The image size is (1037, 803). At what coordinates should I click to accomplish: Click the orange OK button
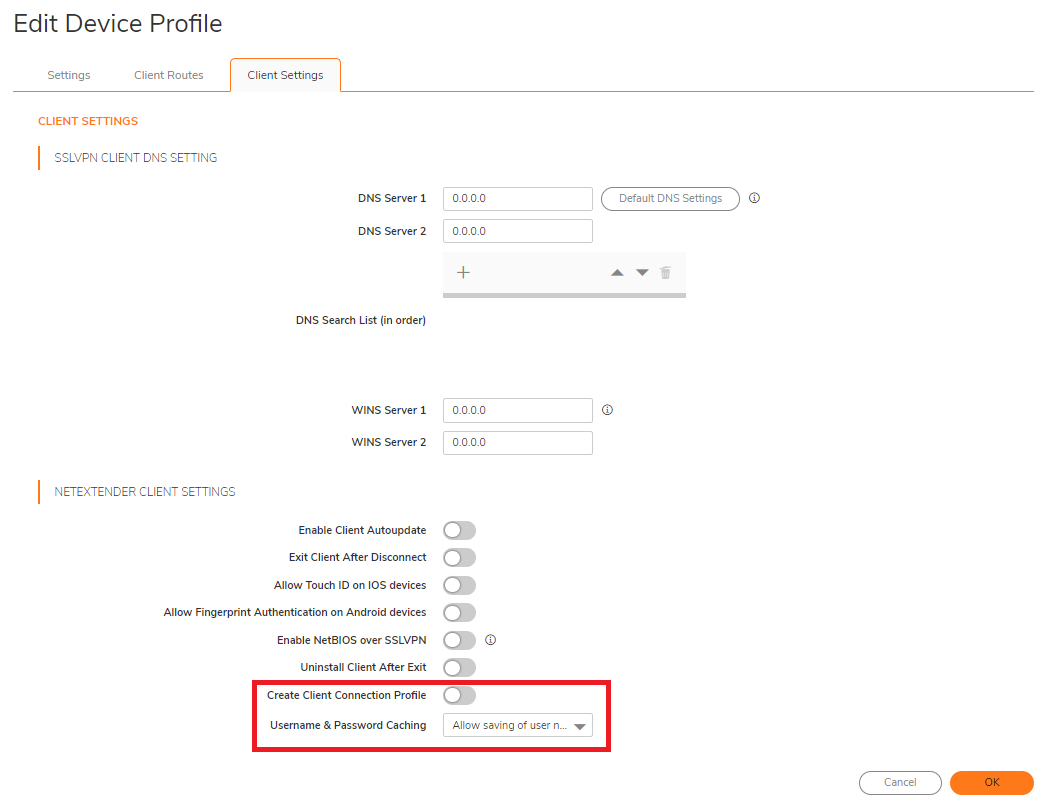tap(991, 782)
